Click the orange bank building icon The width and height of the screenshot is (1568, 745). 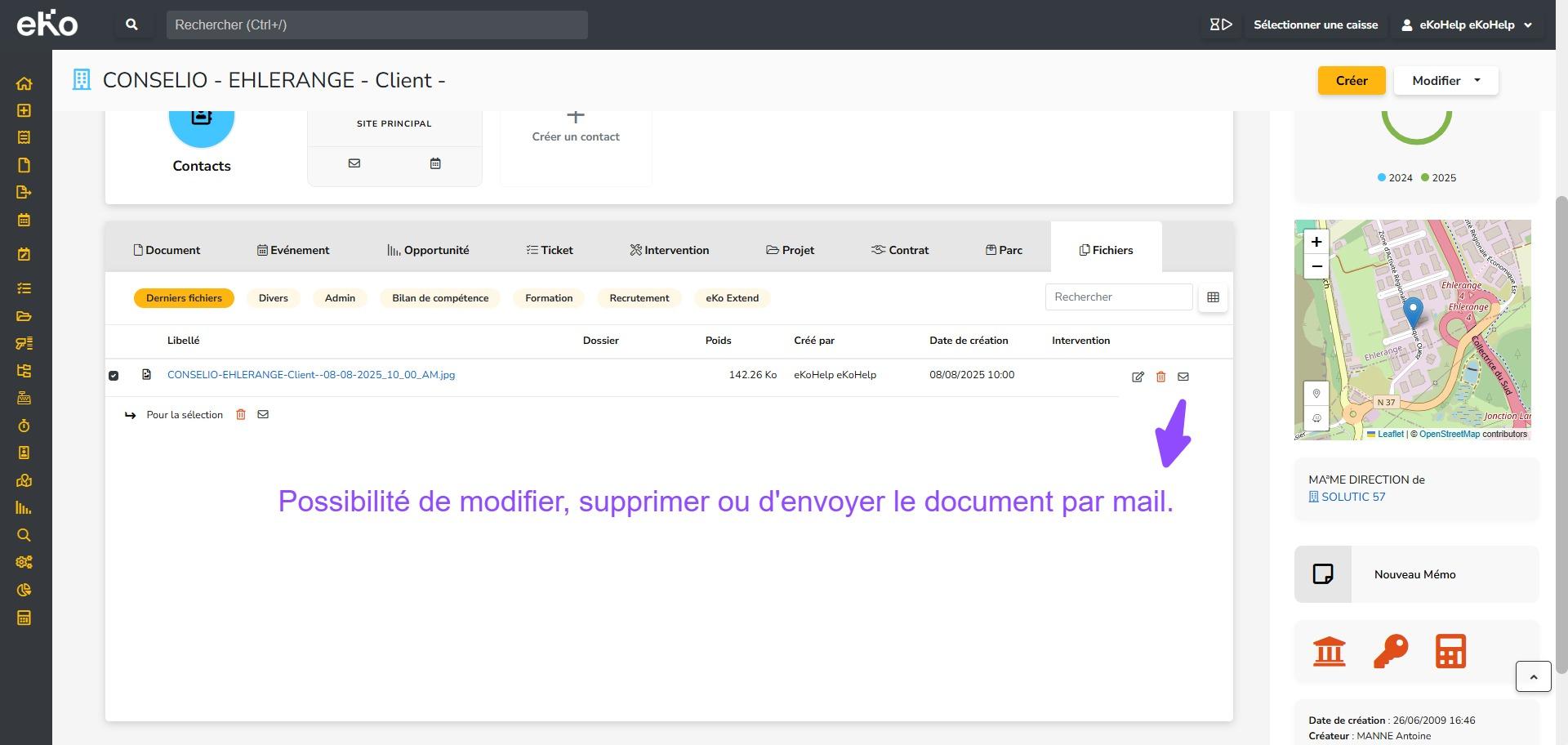pyautogui.click(x=1329, y=652)
